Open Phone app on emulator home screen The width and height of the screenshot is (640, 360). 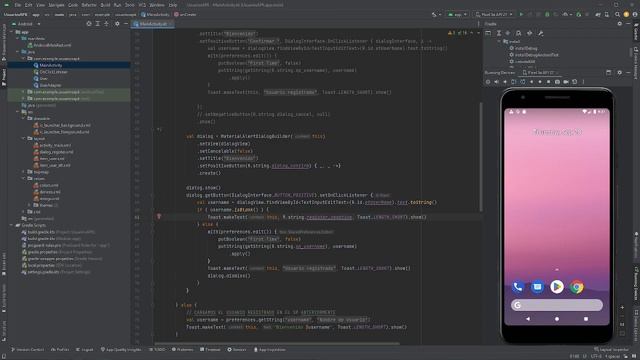pyautogui.click(x=518, y=287)
